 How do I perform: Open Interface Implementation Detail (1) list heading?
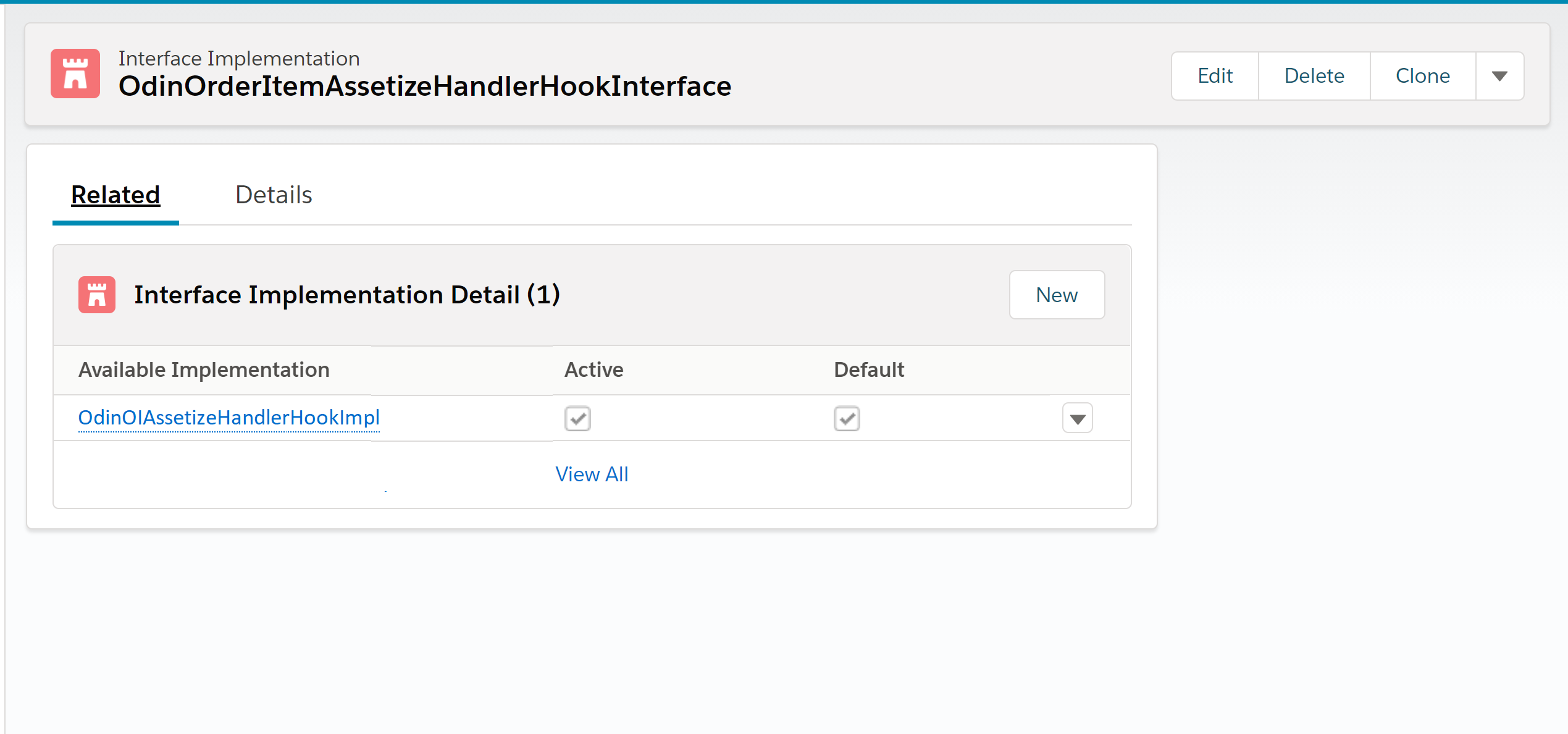tap(347, 295)
